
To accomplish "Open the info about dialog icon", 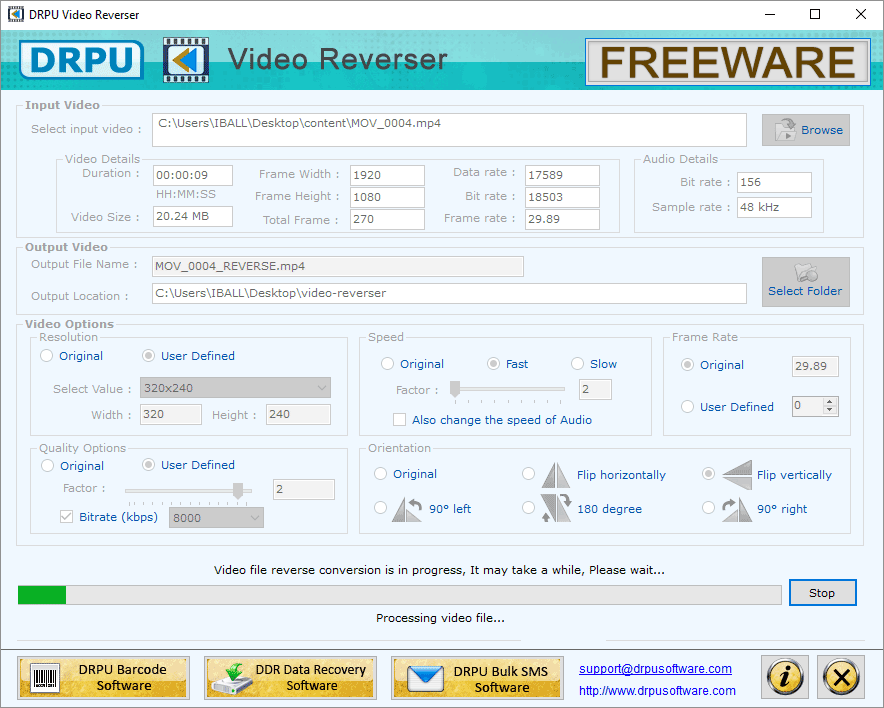I will (x=785, y=676).
